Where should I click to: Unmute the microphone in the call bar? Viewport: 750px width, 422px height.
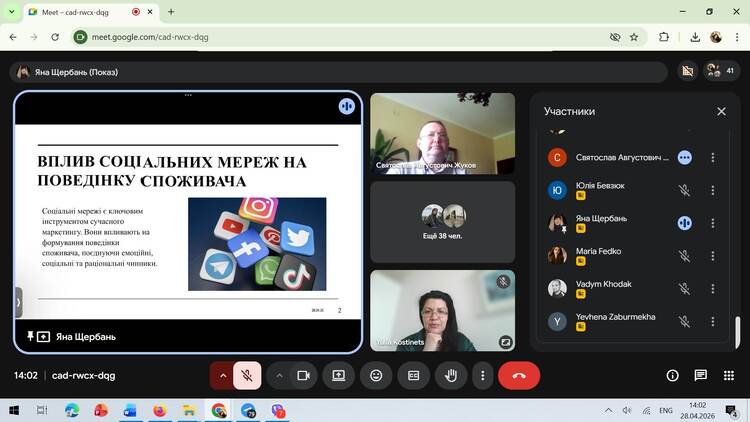247,376
